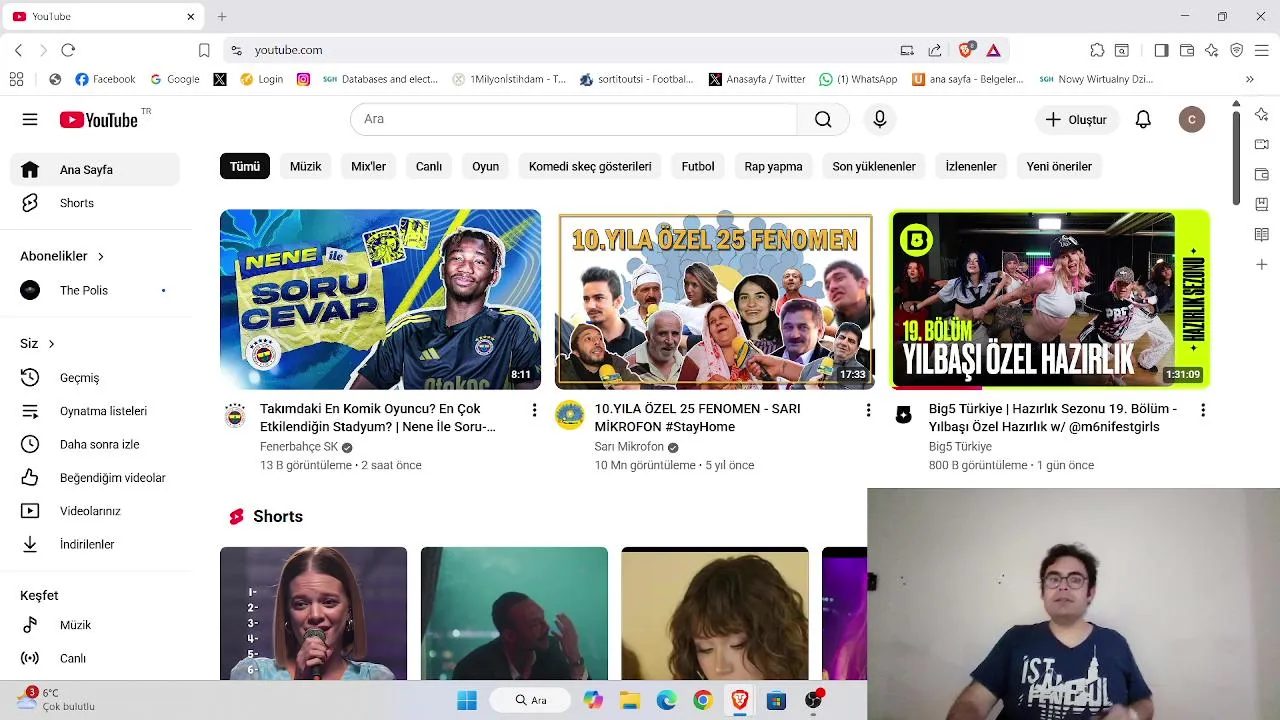Image resolution: width=1280 pixels, height=720 pixels.
Task: Open Videolarınız in the sidebar
Action: coord(95,511)
